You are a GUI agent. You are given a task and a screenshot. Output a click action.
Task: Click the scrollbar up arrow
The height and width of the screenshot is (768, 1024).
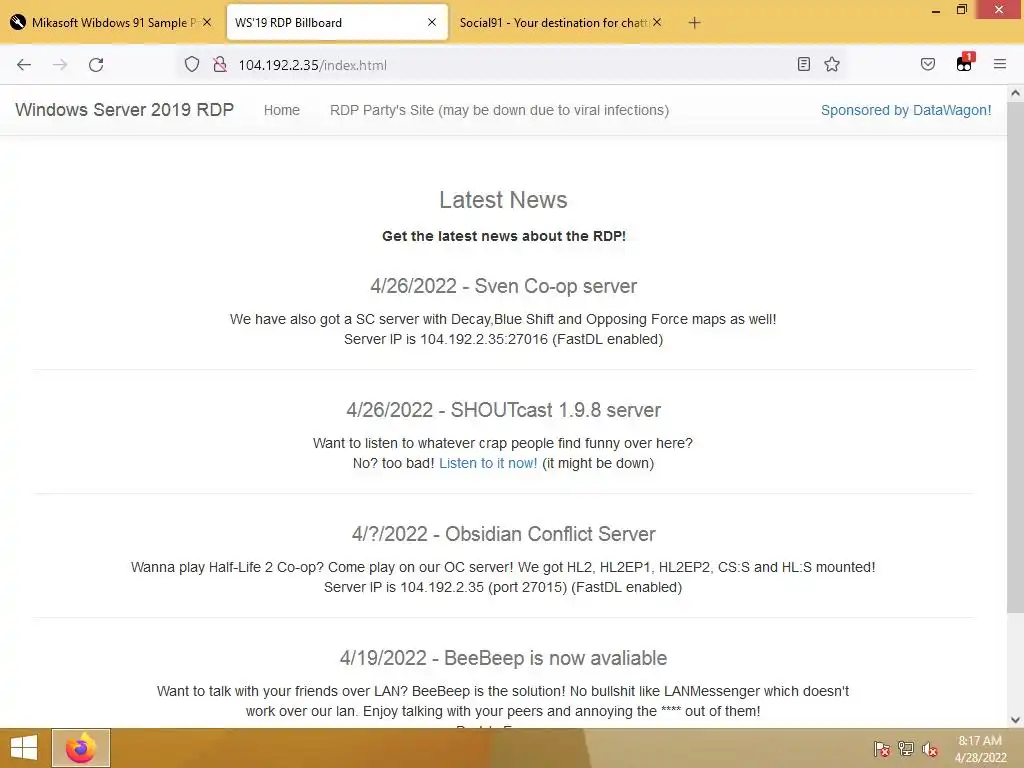coord(1015,93)
